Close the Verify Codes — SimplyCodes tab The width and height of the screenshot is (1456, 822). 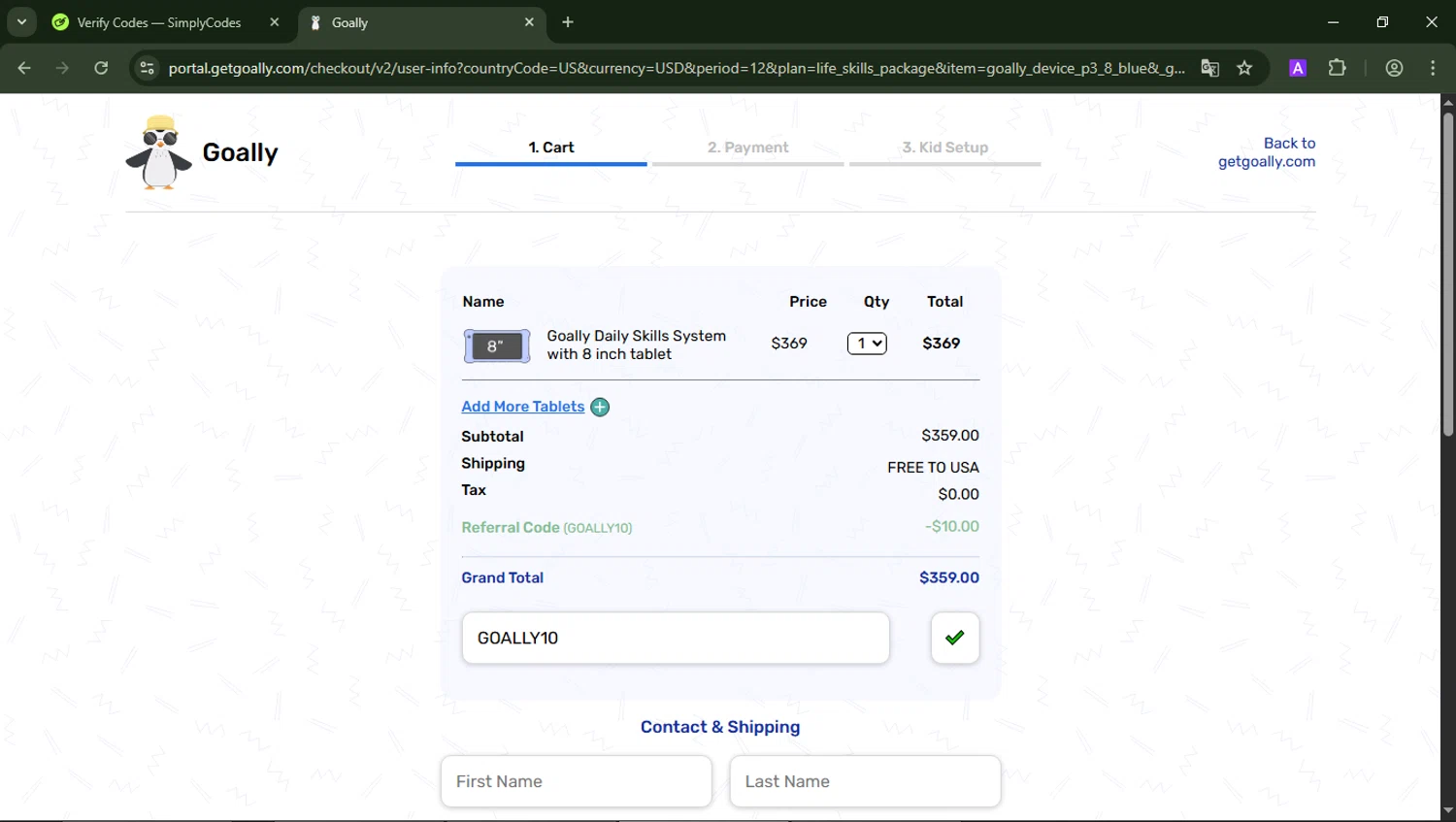point(275,22)
